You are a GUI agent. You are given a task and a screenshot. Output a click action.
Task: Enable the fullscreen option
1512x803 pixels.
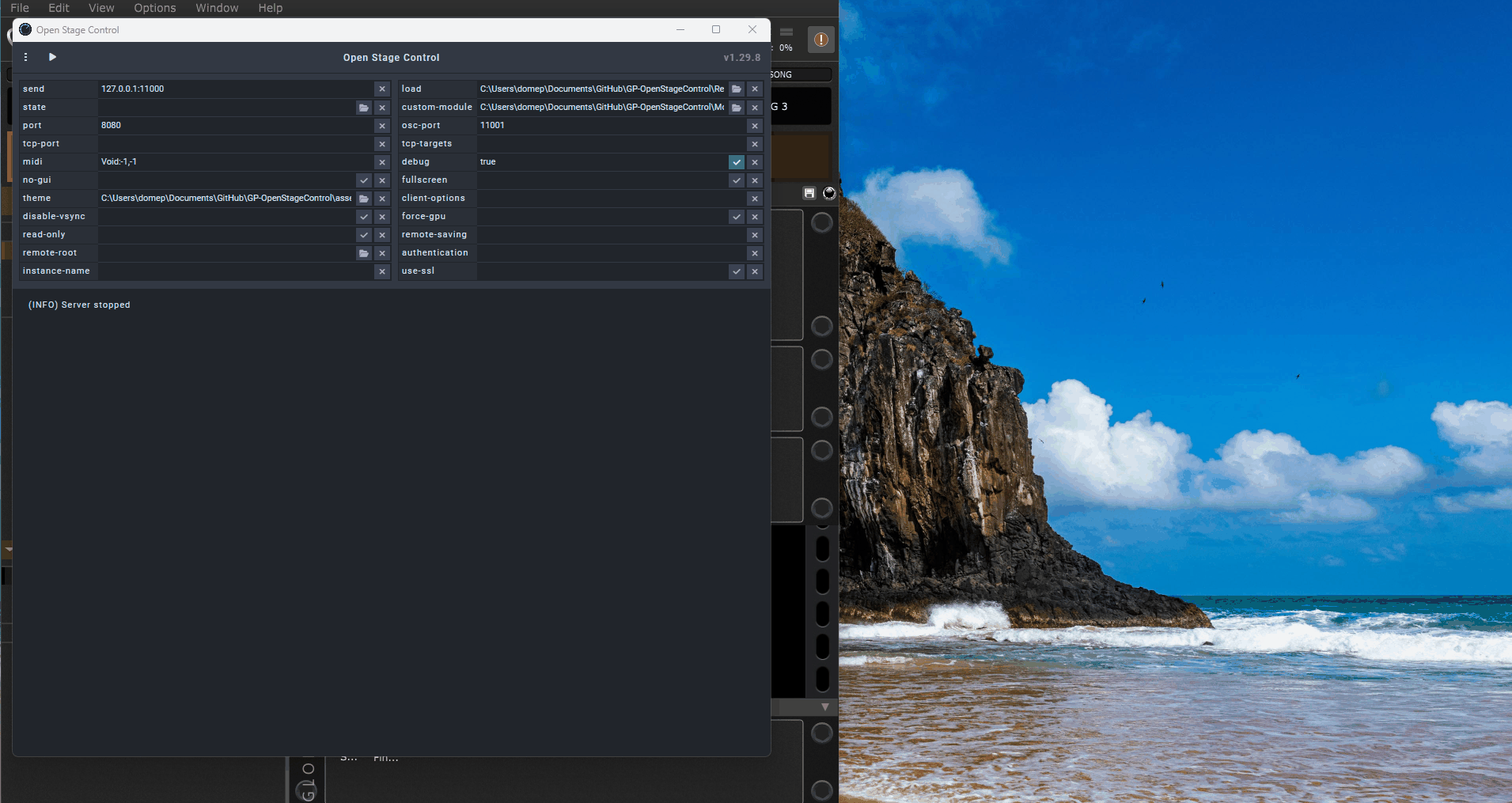[x=737, y=180]
